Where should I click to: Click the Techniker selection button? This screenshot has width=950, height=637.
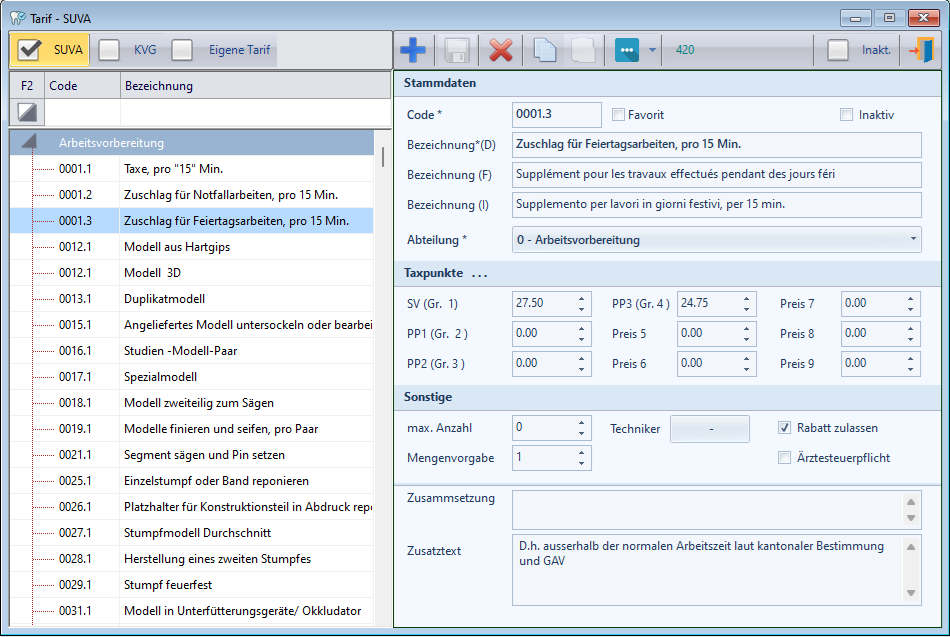click(709, 428)
